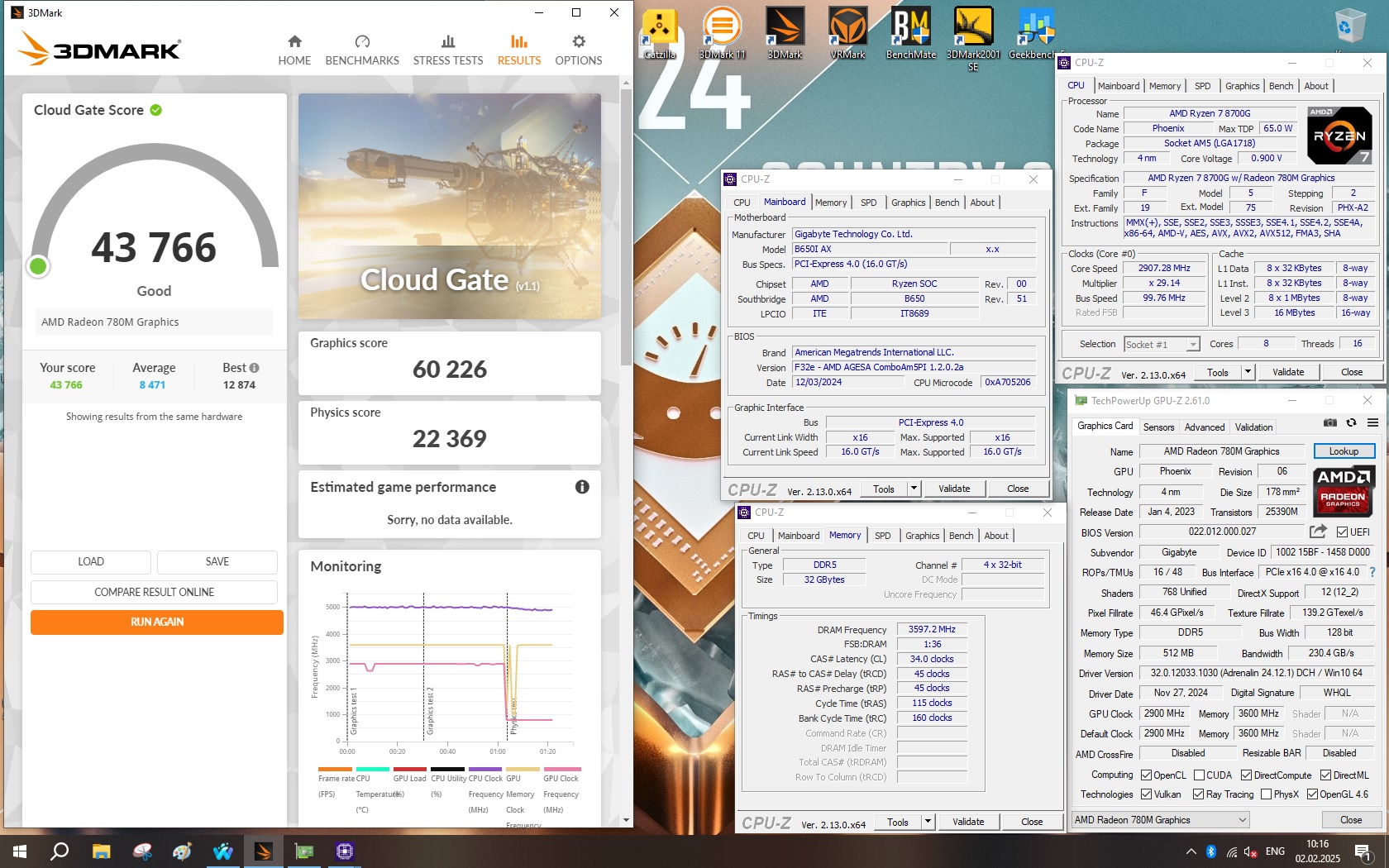Viewport: 1389px width, 868px height.
Task: Click the green validation checkmark beside Cloud Gate Score
Action: pyautogui.click(x=155, y=110)
